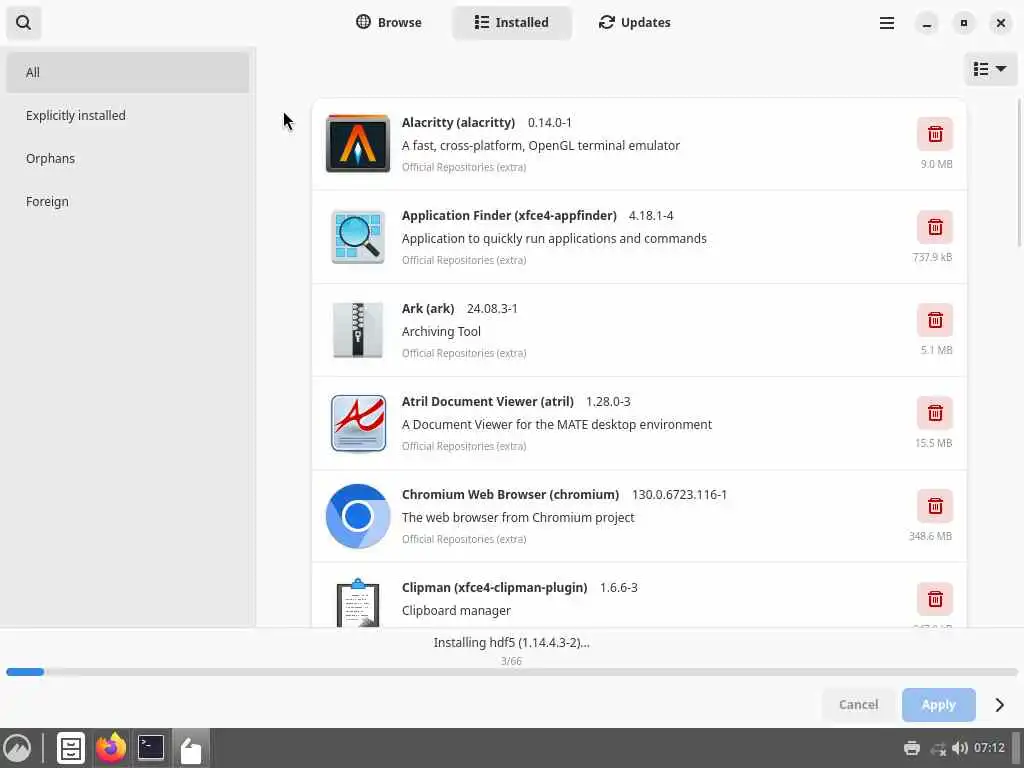Click the 07:12 clock in the taskbar

click(x=989, y=748)
